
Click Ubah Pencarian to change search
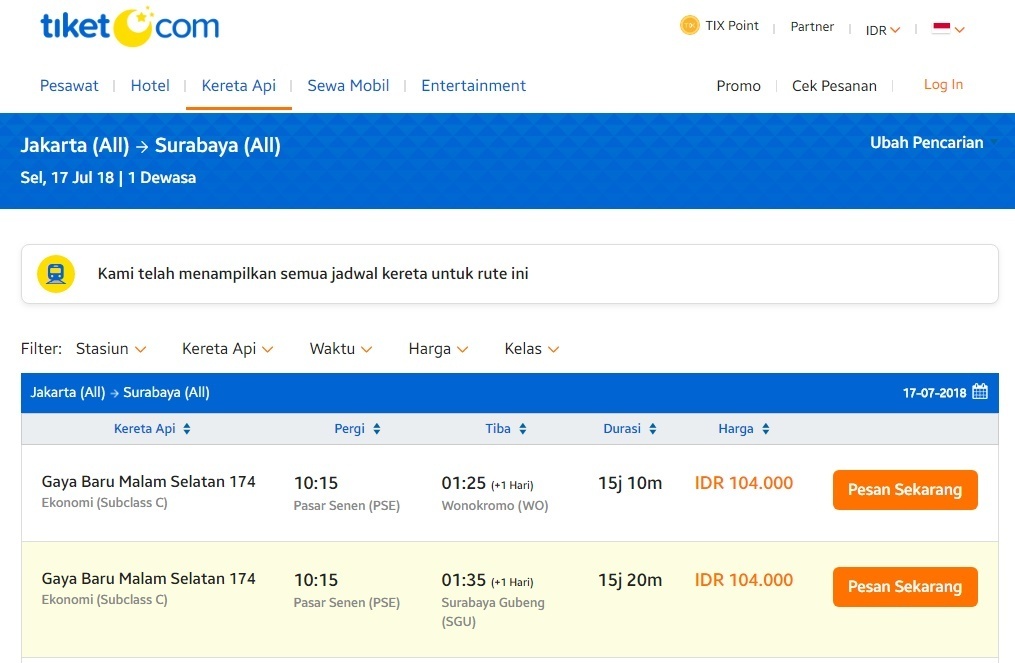click(926, 143)
